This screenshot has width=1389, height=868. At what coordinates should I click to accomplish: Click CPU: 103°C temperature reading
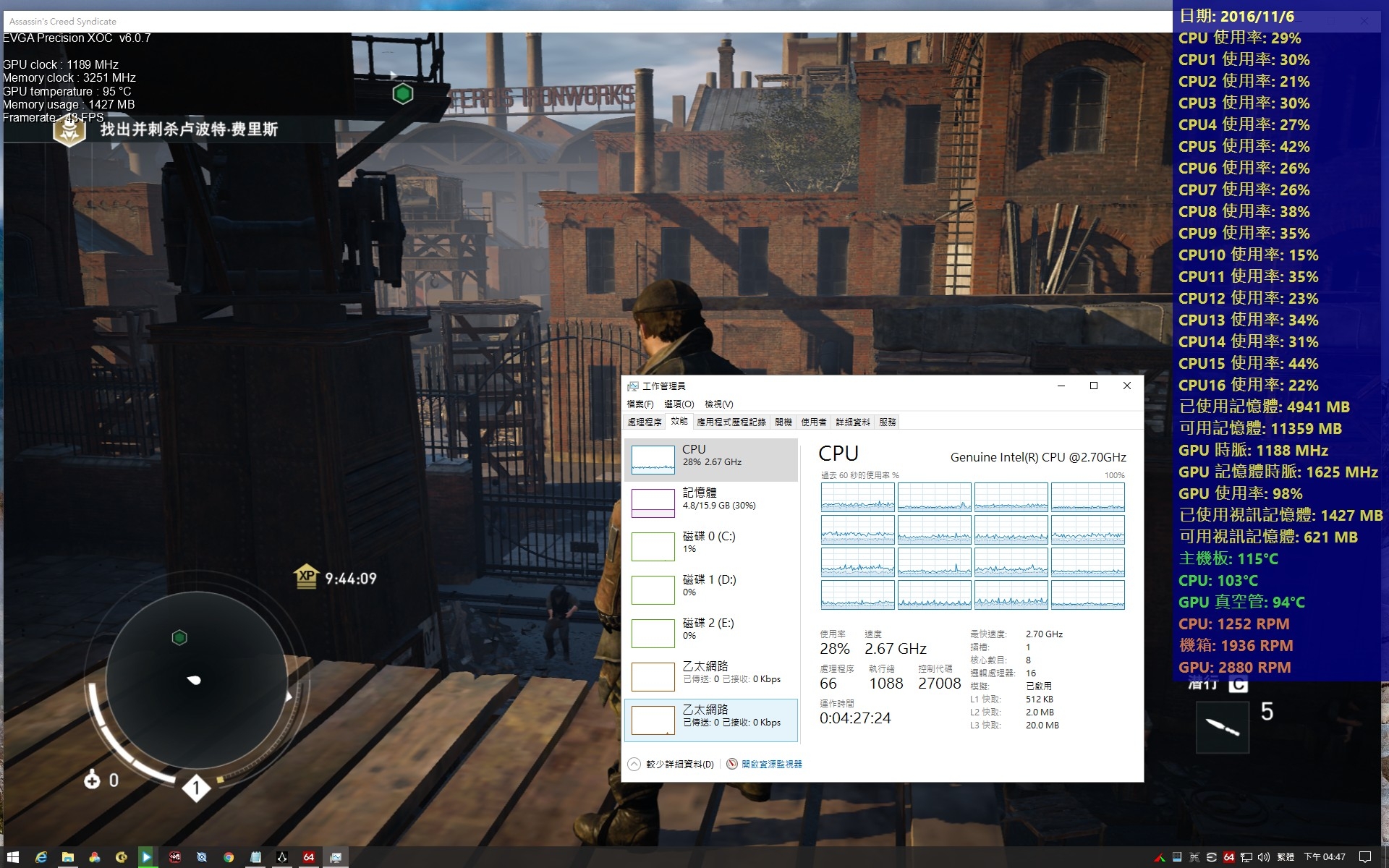(x=1218, y=580)
